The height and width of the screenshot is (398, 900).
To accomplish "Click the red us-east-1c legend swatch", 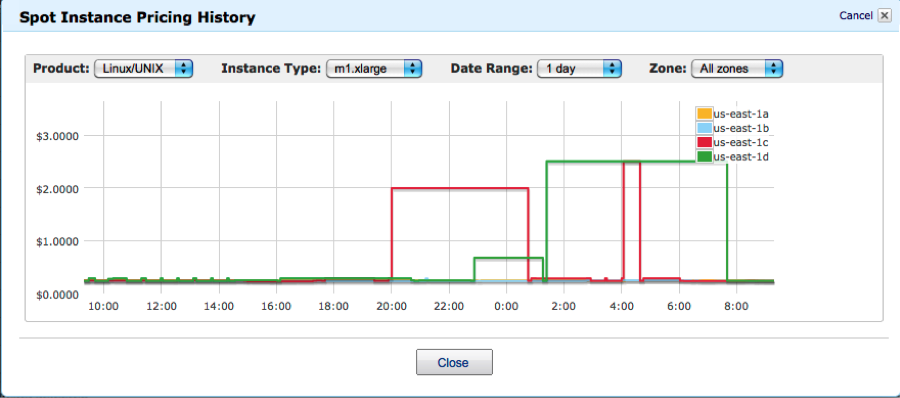I will coord(704,142).
